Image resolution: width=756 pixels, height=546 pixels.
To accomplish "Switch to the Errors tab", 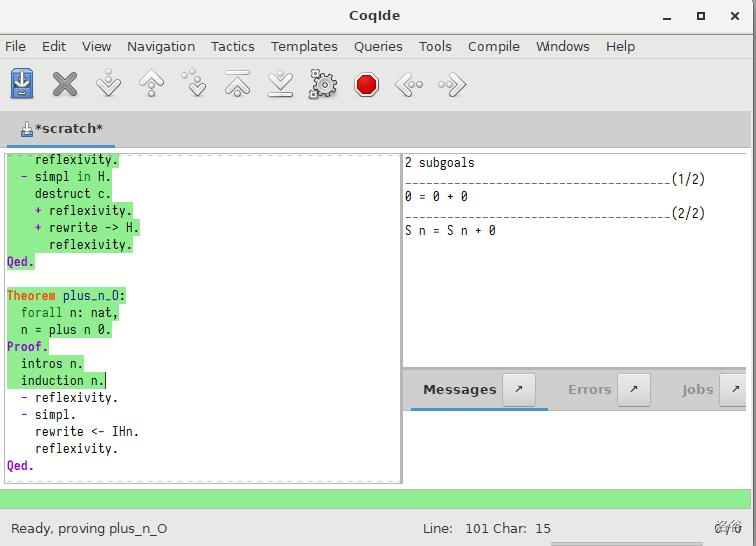I will [589, 390].
